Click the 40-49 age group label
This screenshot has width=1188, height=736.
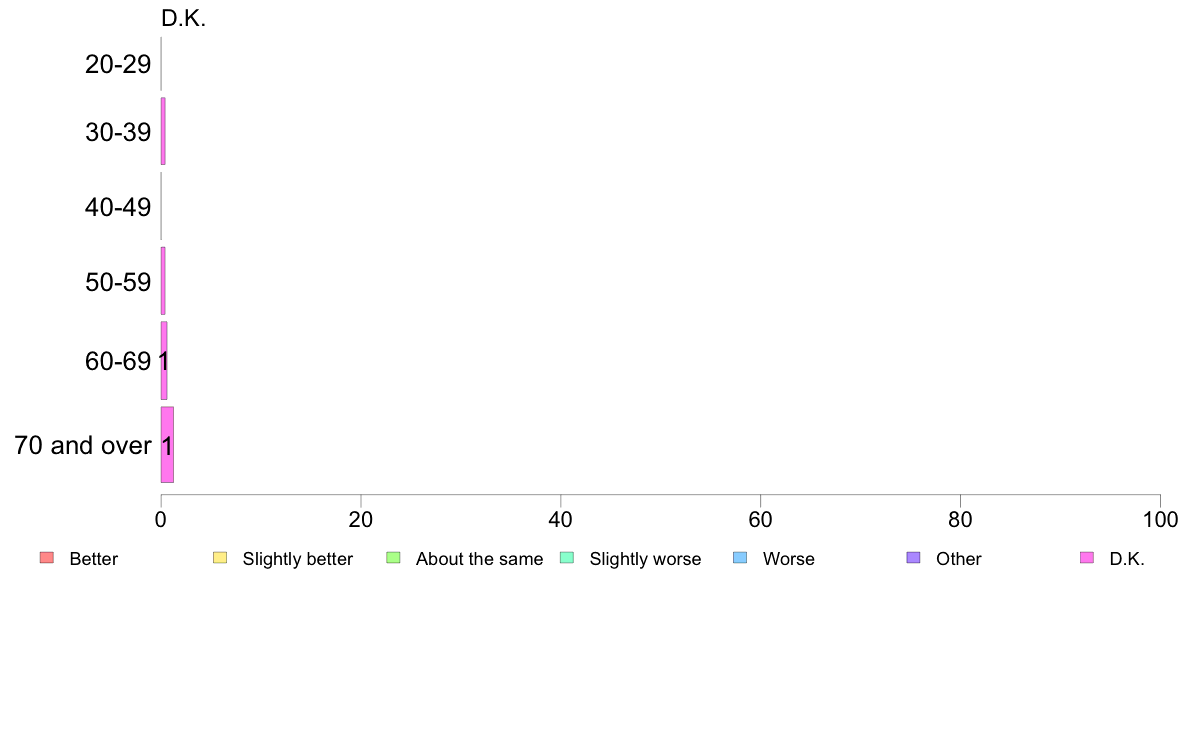[118, 207]
